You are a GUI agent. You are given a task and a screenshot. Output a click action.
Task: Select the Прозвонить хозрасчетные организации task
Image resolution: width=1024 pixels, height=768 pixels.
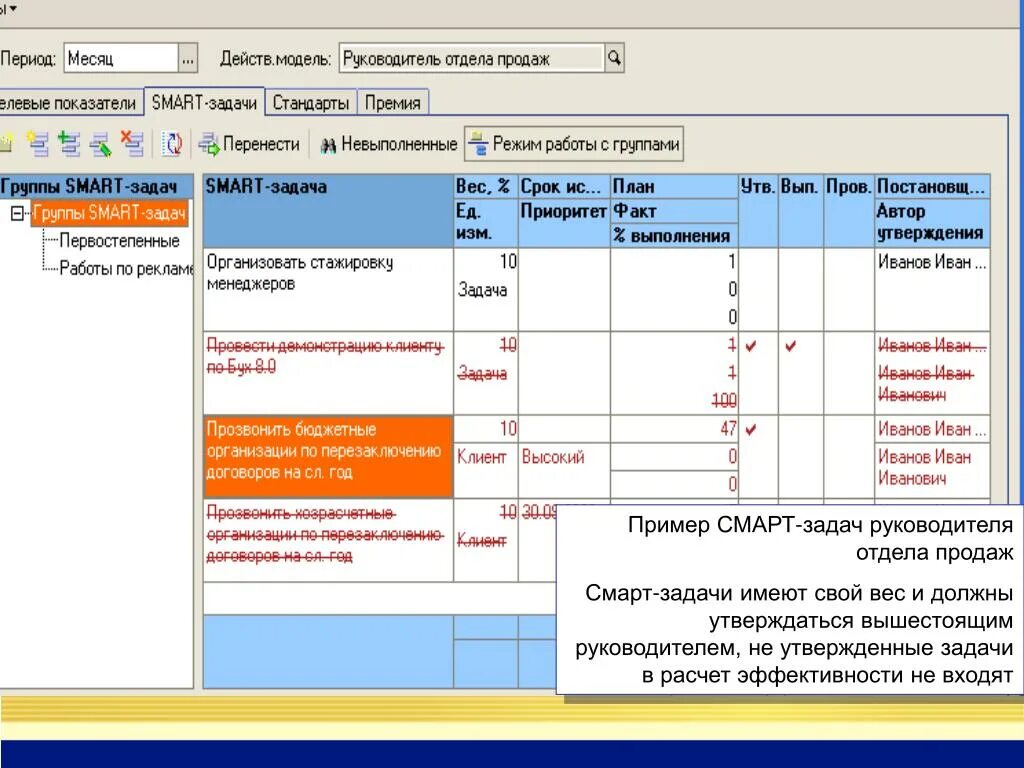328,540
